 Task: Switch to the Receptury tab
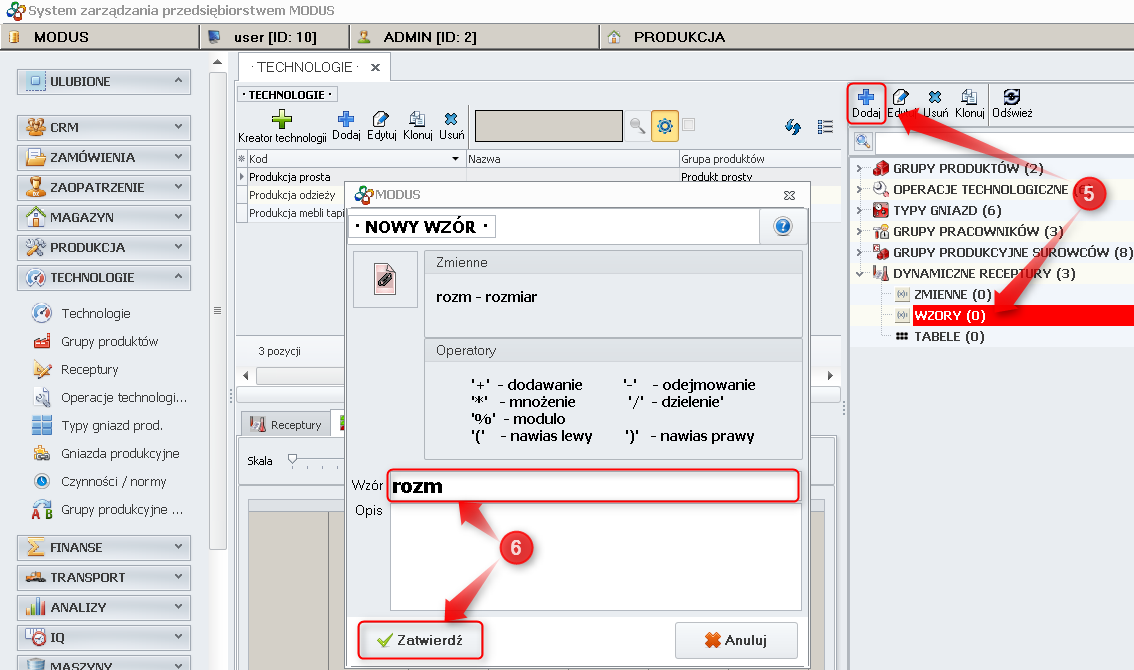[287, 425]
